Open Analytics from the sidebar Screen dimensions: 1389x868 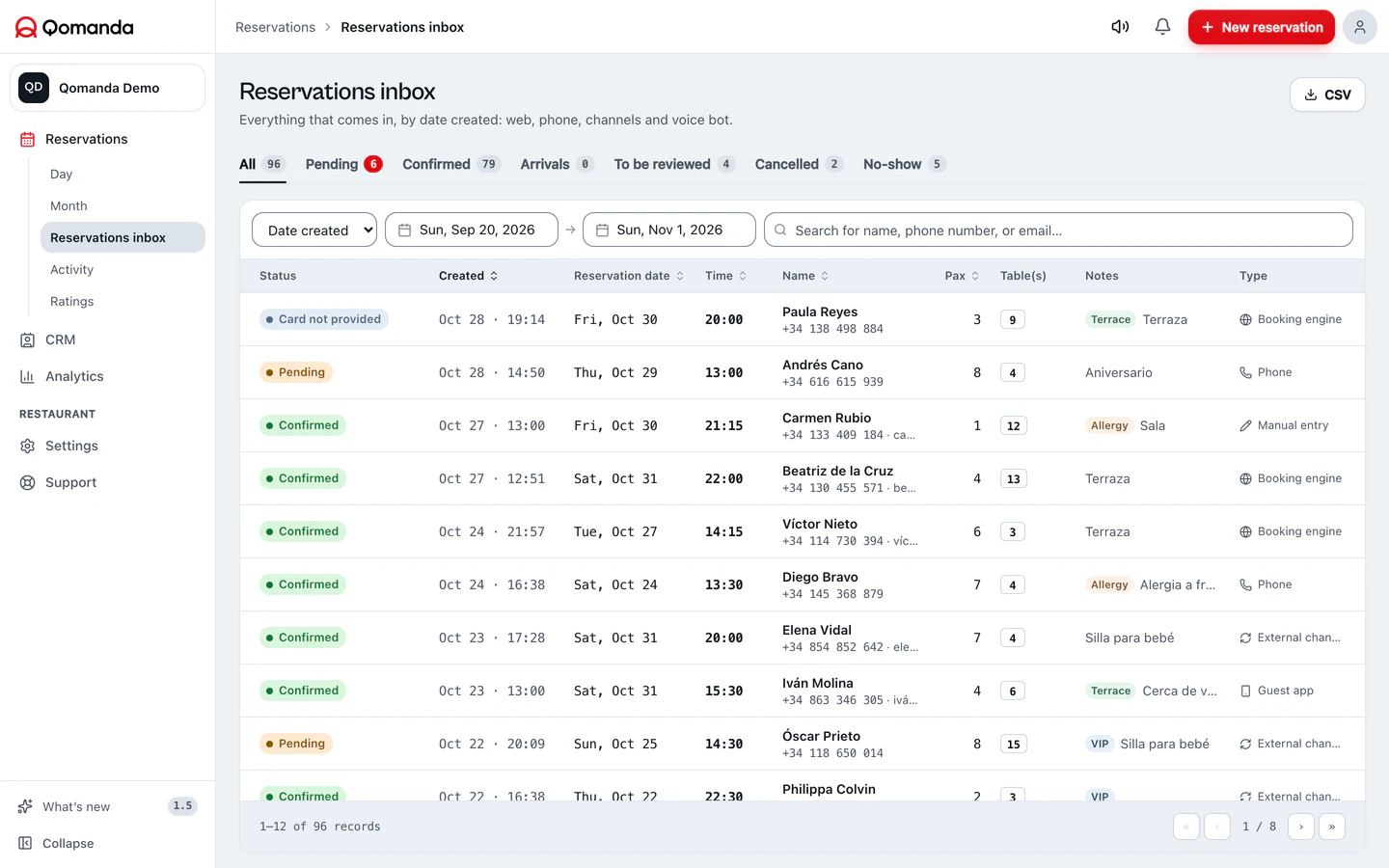74,376
